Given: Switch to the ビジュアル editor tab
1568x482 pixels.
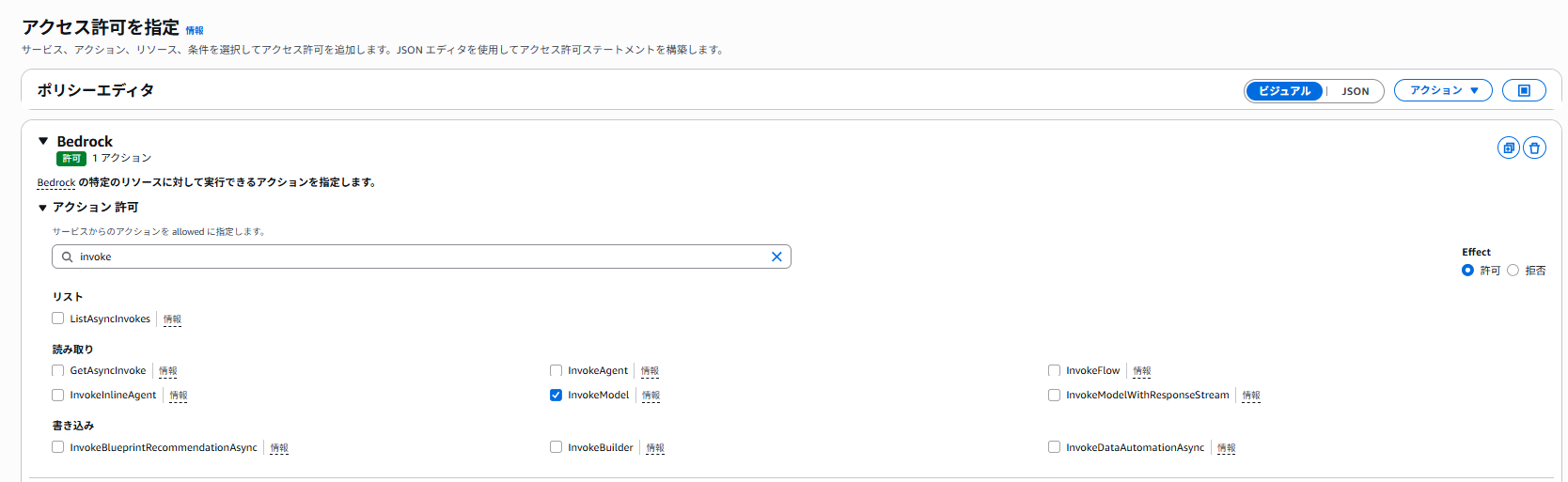Looking at the screenshot, I should click(1284, 91).
